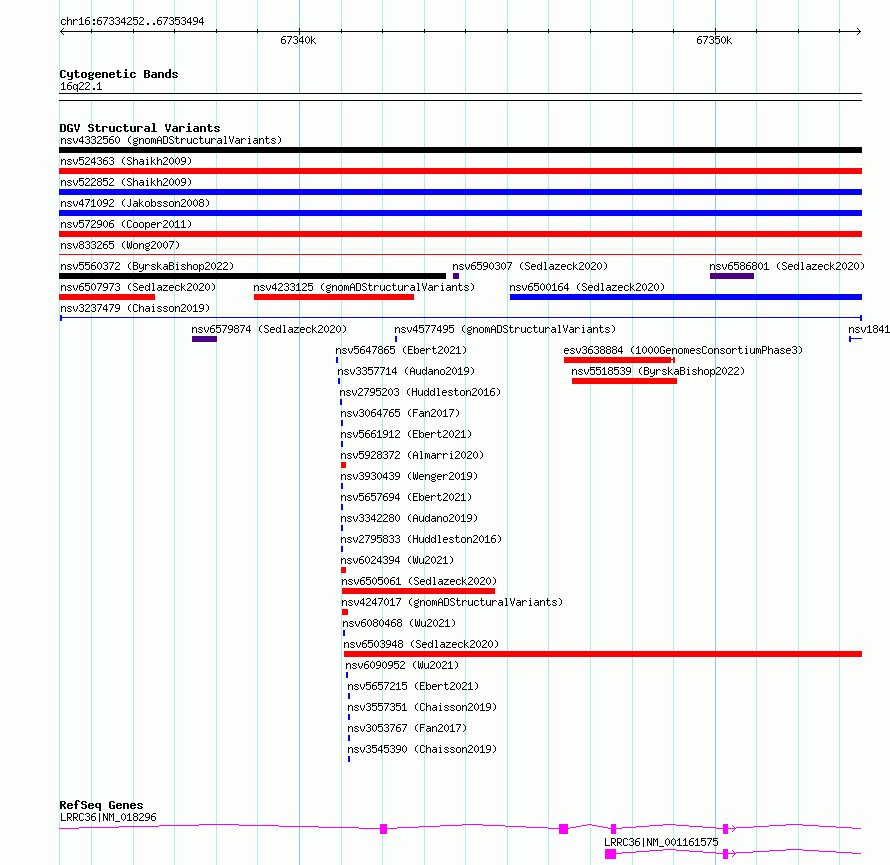This screenshot has width=890, height=865.
Task: Click nsv6503948 (Sedlazeck2020) label
Action: pyautogui.click(x=421, y=644)
